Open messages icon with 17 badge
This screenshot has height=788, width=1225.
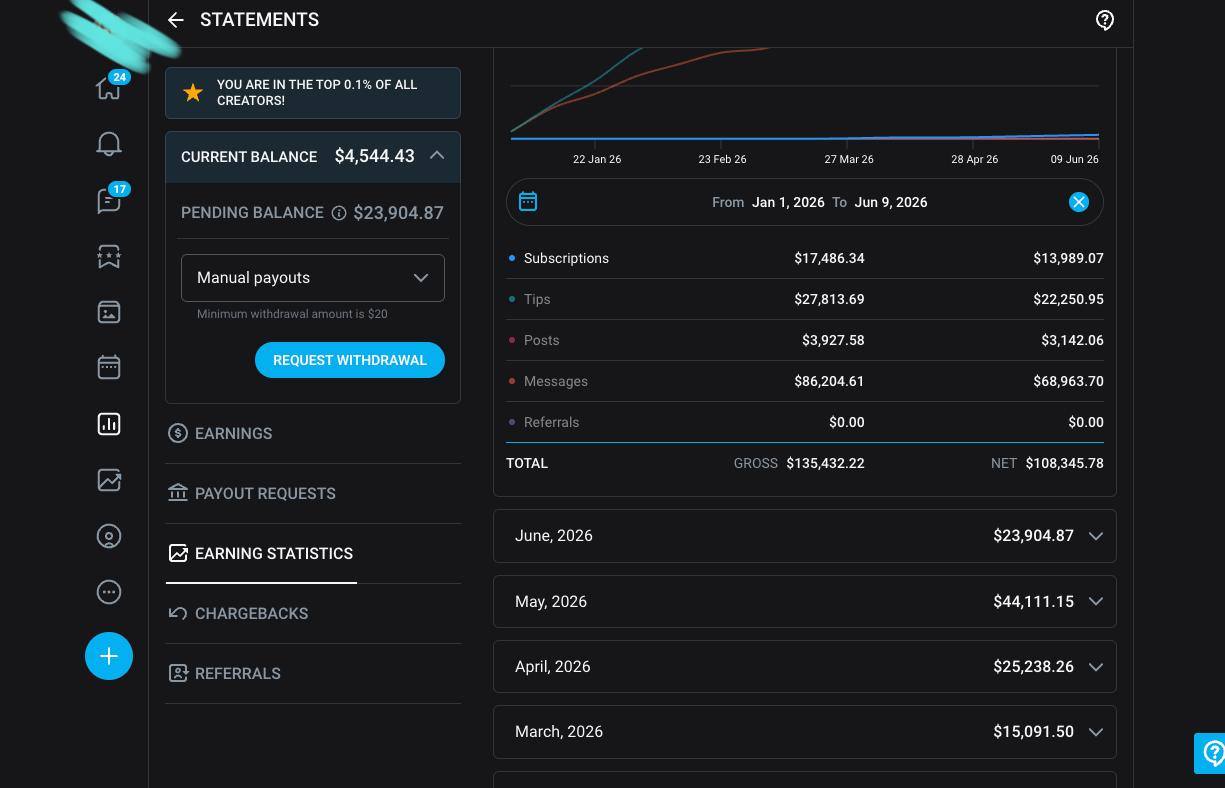109,200
